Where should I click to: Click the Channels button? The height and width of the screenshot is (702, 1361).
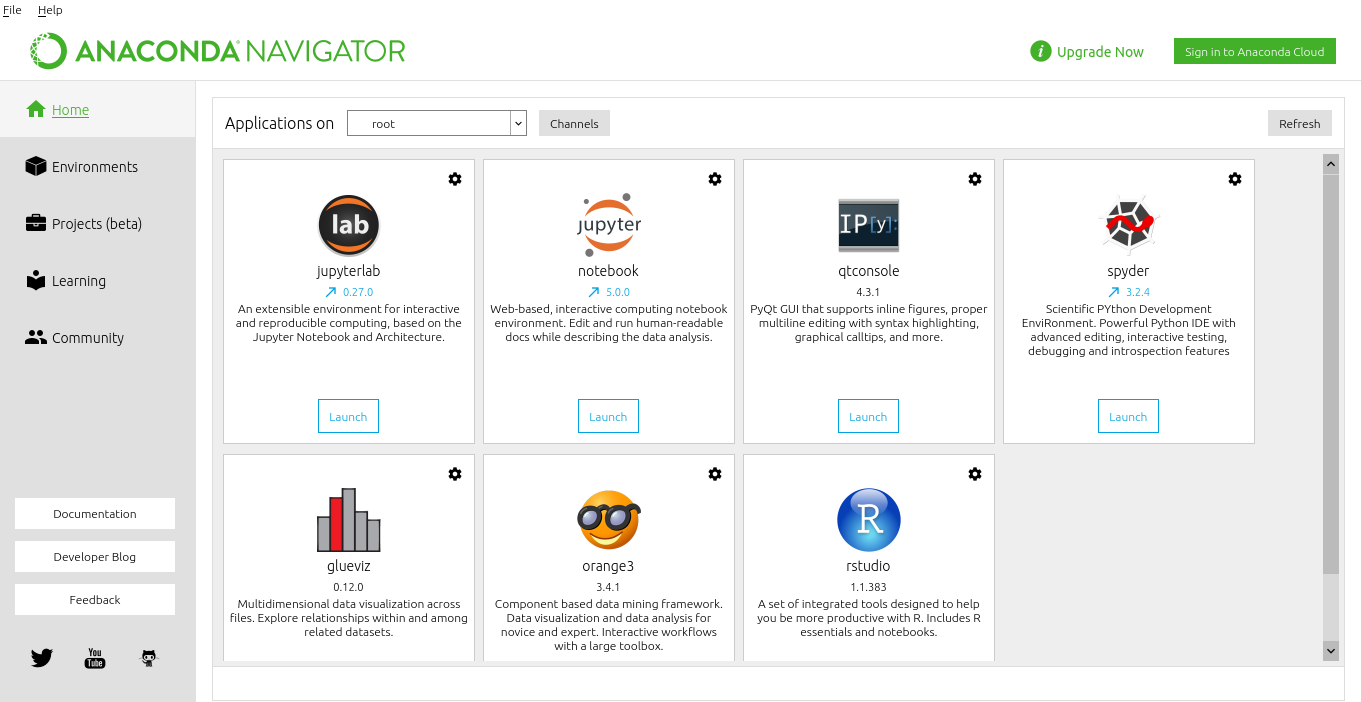click(574, 123)
